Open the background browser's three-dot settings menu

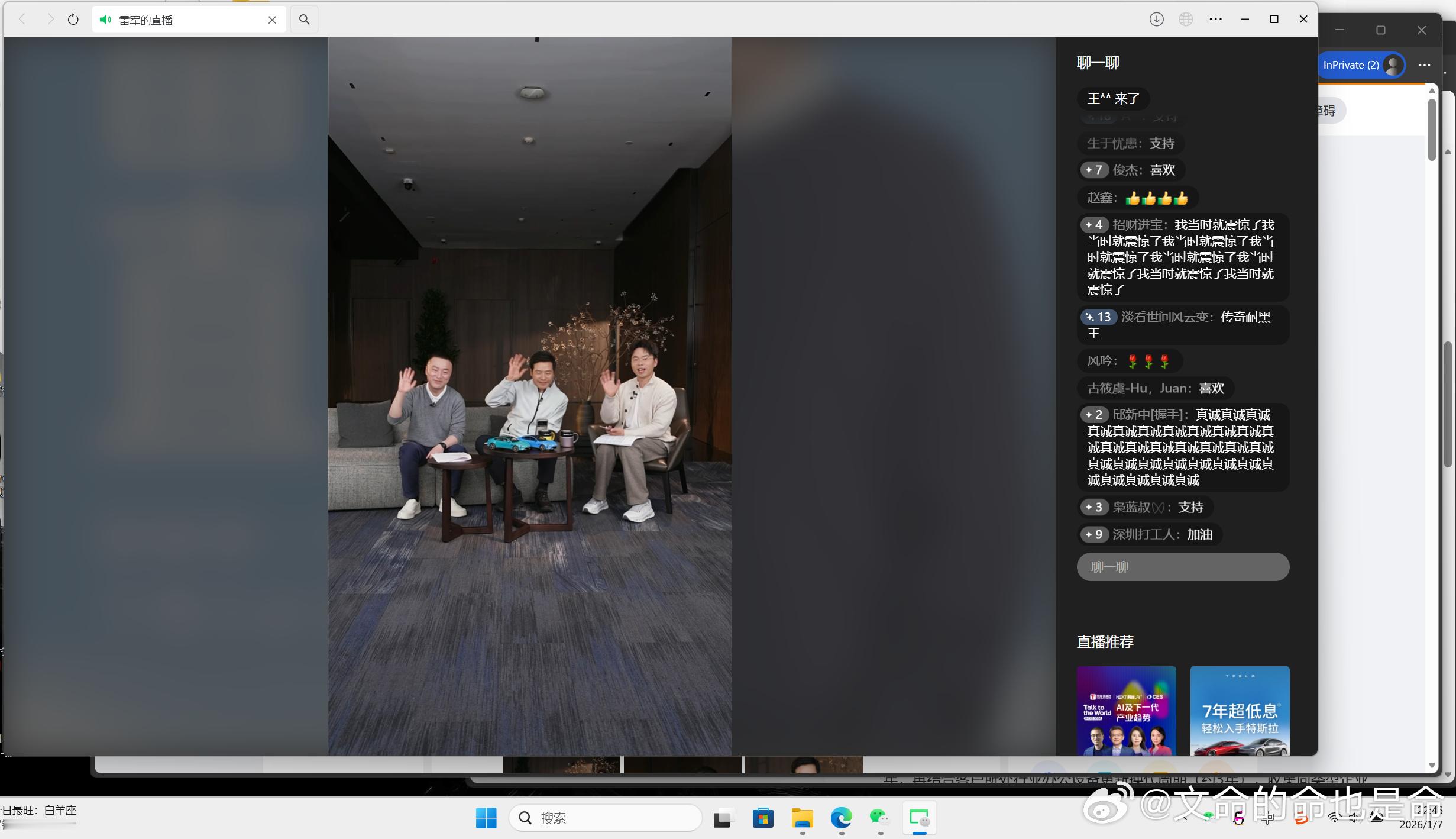pyautogui.click(x=1424, y=65)
